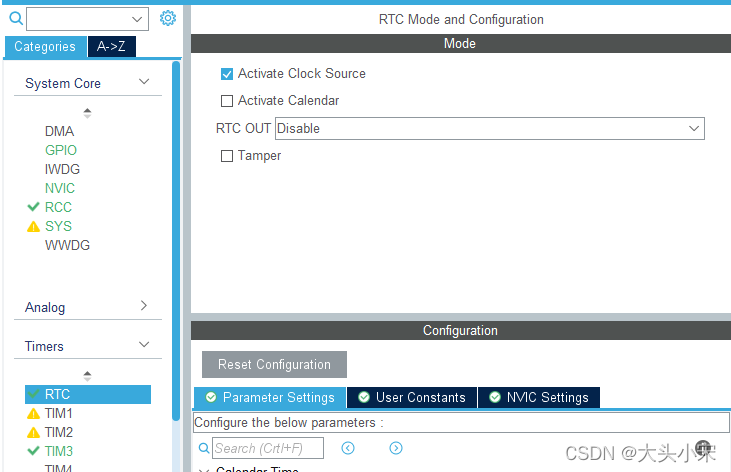
Task: Go to previous search result arrow
Action: pyautogui.click(x=348, y=448)
